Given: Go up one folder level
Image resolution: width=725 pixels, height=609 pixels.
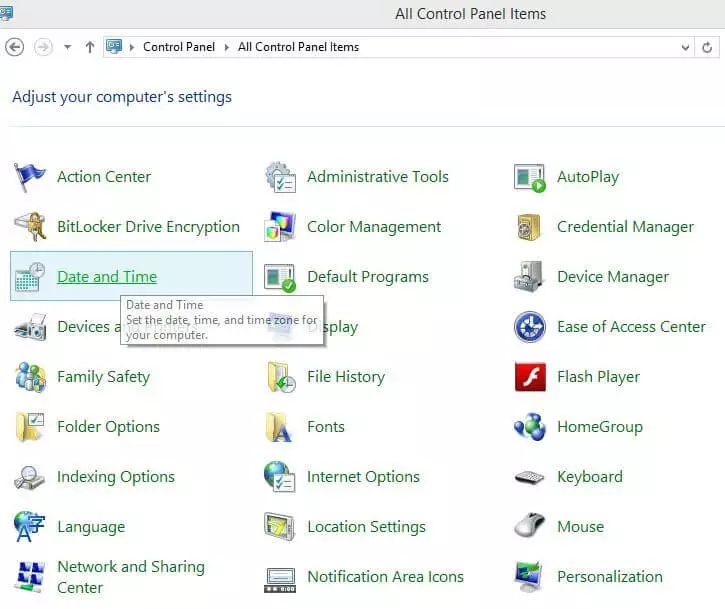Looking at the screenshot, I should tap(90, 47).
